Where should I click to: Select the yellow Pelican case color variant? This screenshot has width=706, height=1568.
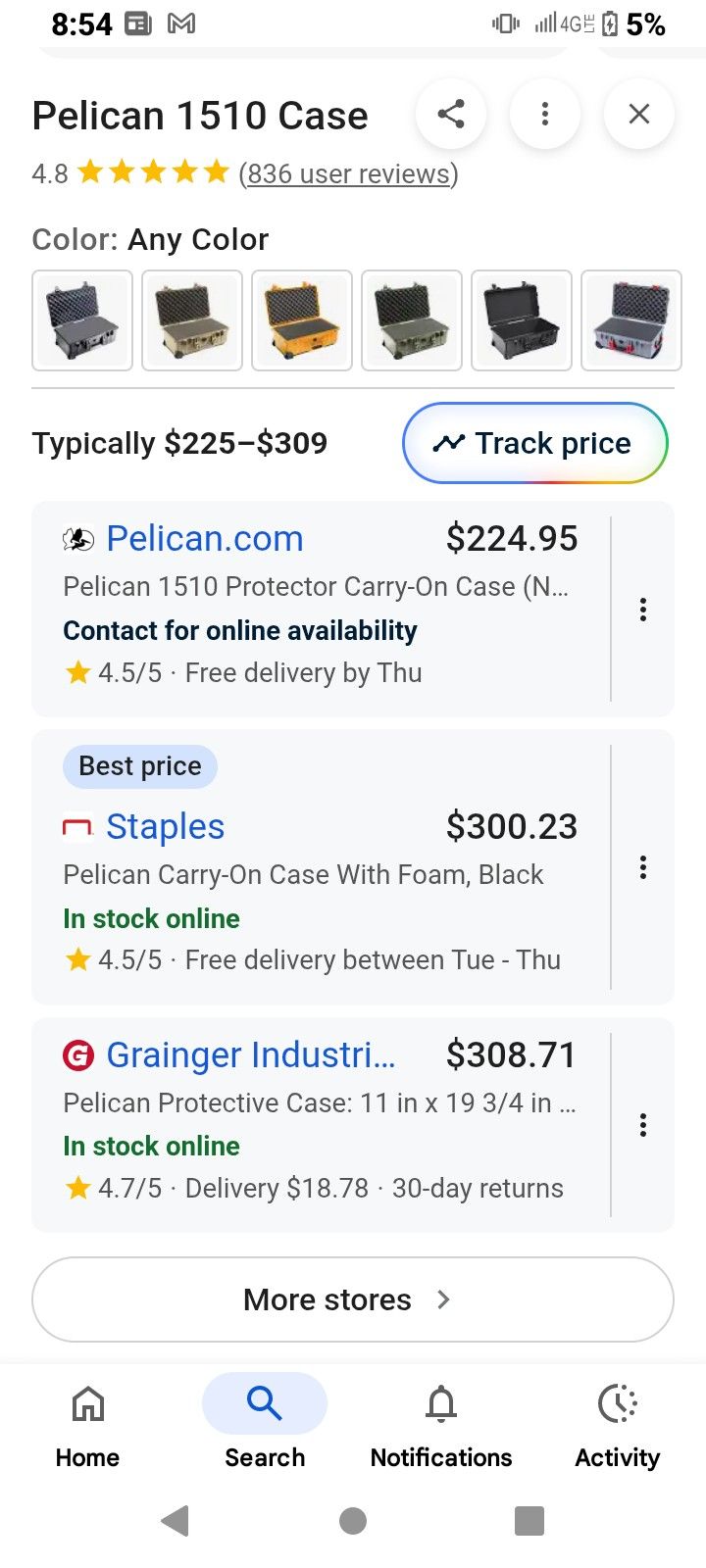click(x=301, y=320)
